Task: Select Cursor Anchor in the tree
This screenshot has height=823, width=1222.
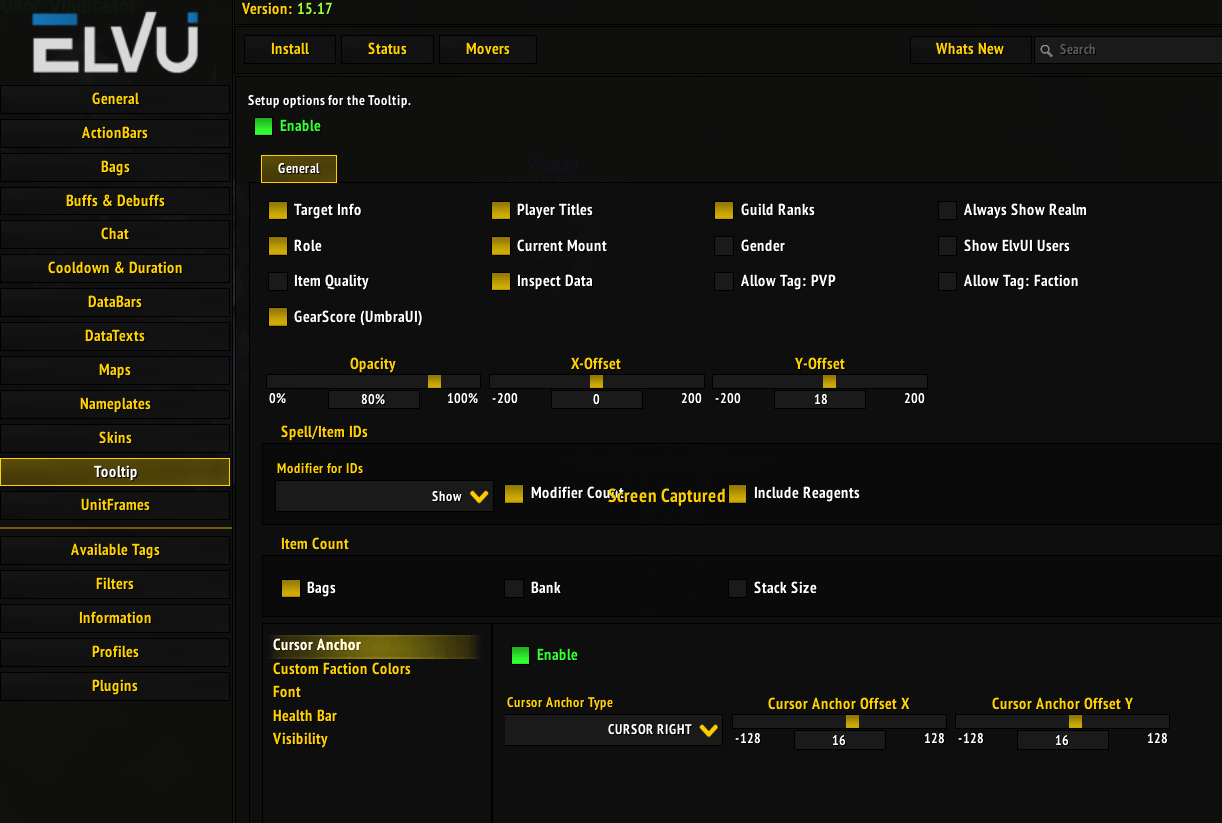Action: (x=376, y=646)
